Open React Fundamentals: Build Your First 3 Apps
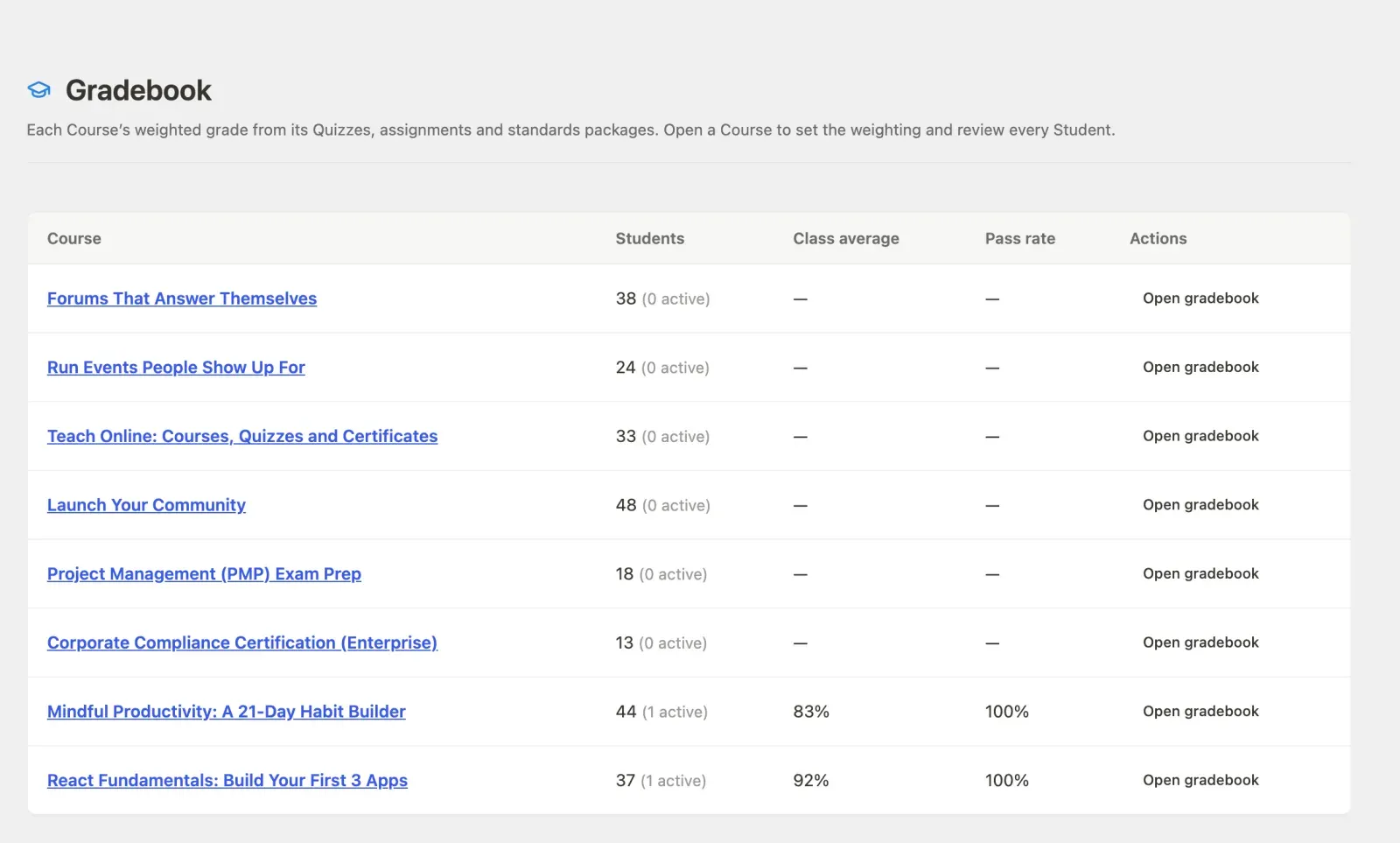 (227, 781)
